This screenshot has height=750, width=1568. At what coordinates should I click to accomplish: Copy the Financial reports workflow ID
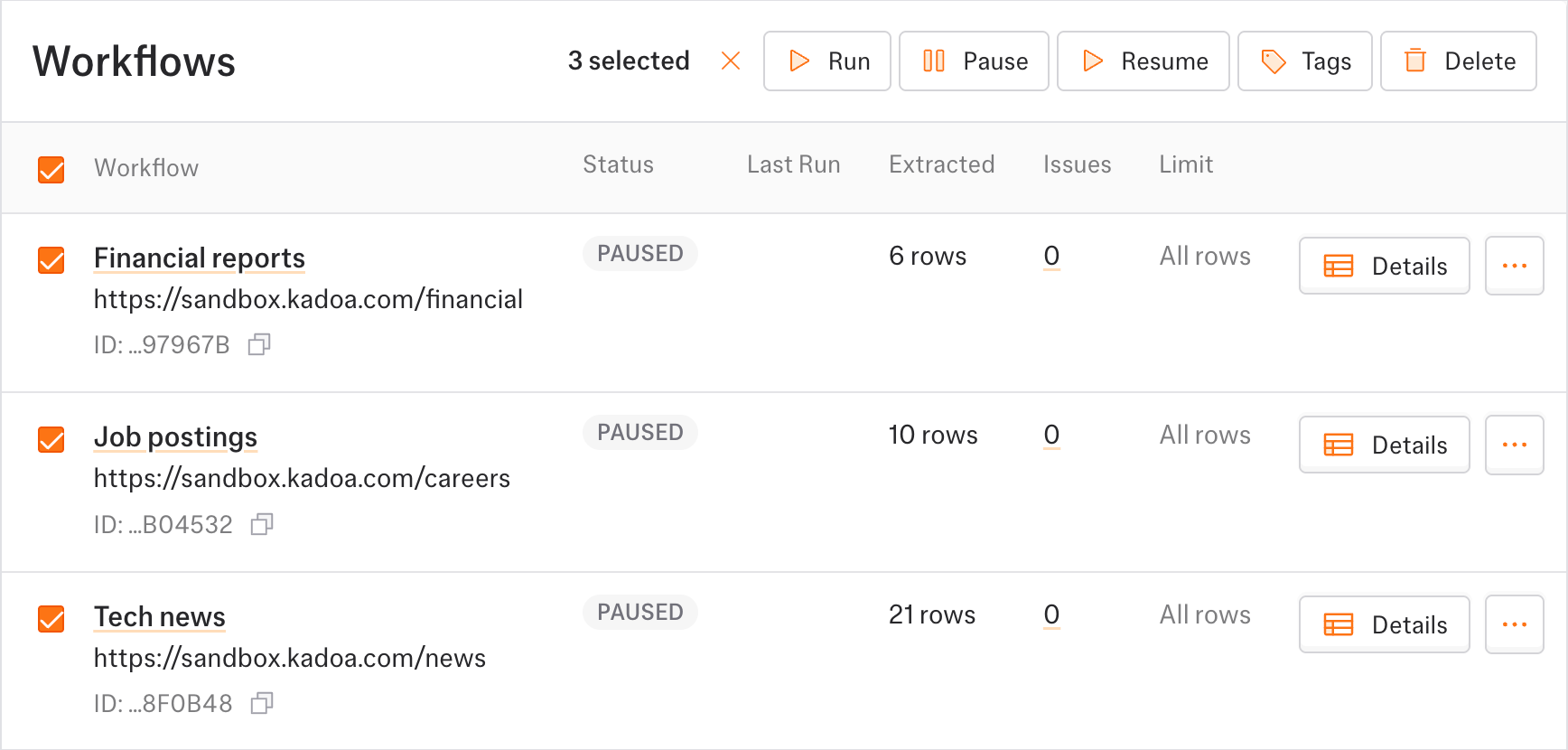tap(259, 344)
